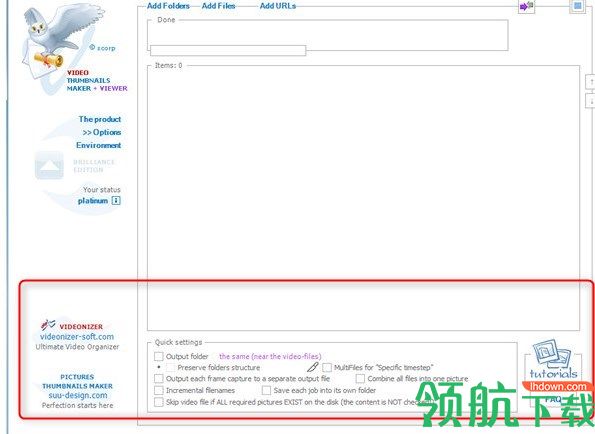Viewport: 595px width, 434px height.
Task: Toggle Incremental filenames checkbox
Action: coord(159,390)
